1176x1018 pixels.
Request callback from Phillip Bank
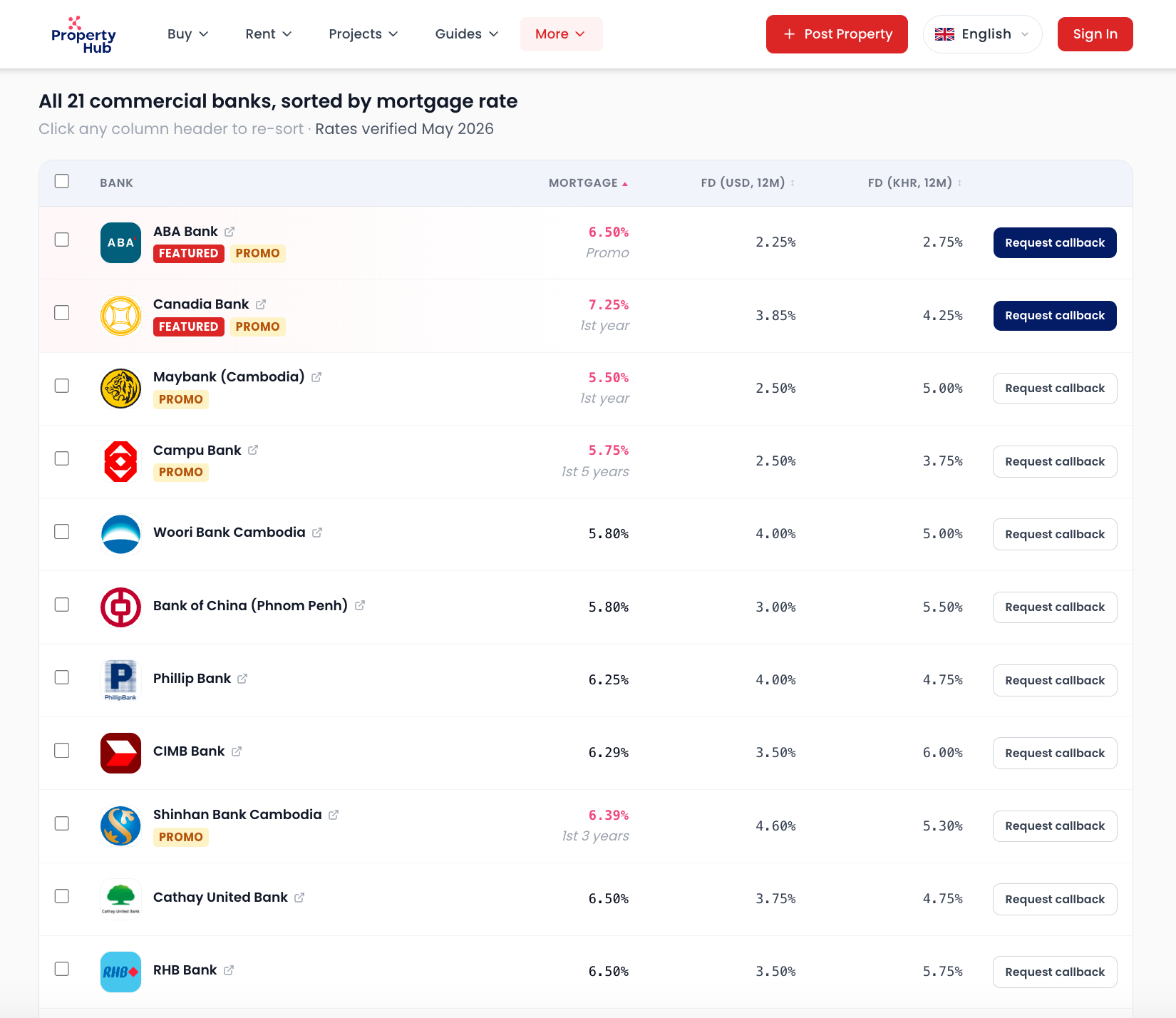[1055, 680]
